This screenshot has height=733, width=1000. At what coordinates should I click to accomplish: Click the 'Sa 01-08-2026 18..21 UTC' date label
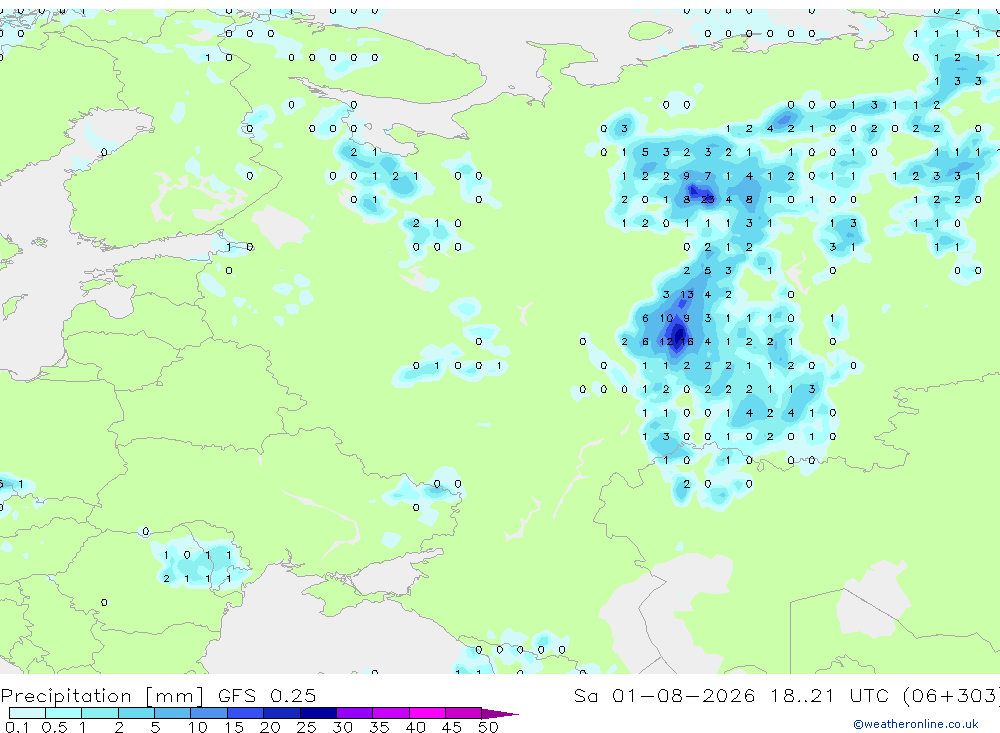coord(731,695)
